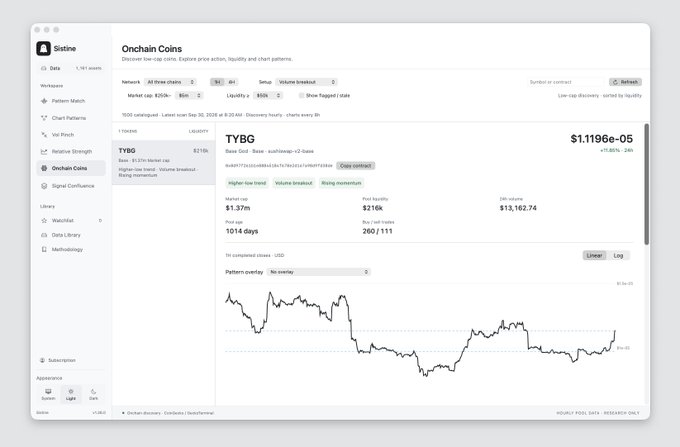The height and width of the screenshot is (447, 680).
Task: Enable Show flagged / stale checkbox
Action: [301, 95]
